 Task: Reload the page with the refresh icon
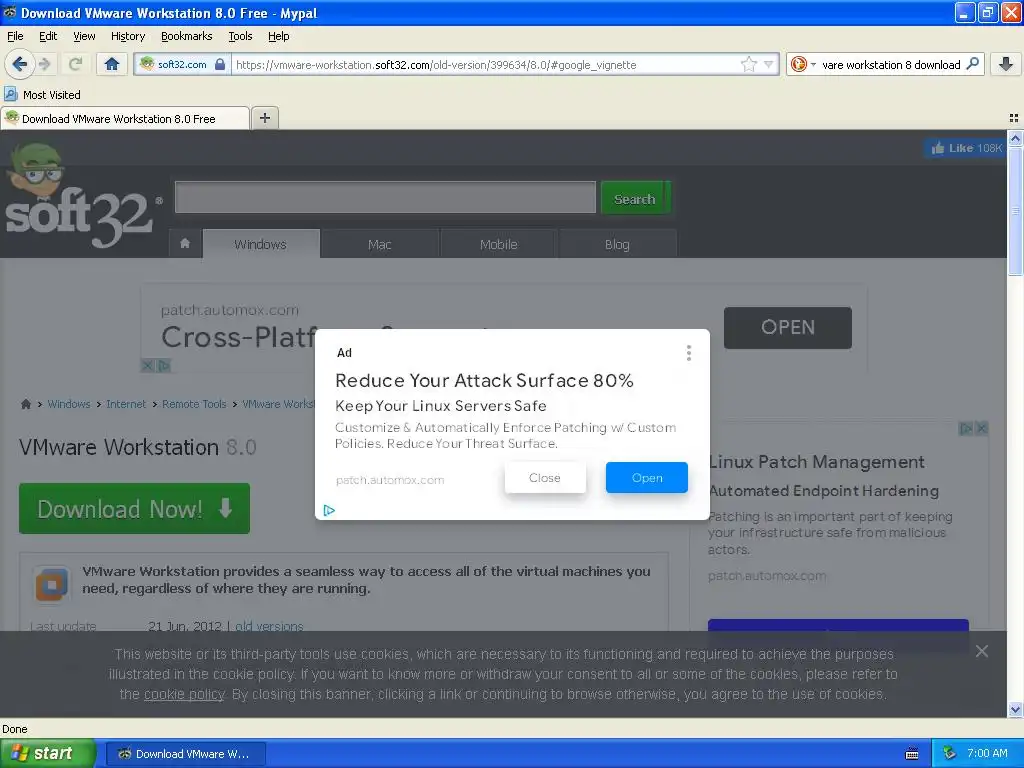coord(75,64)
